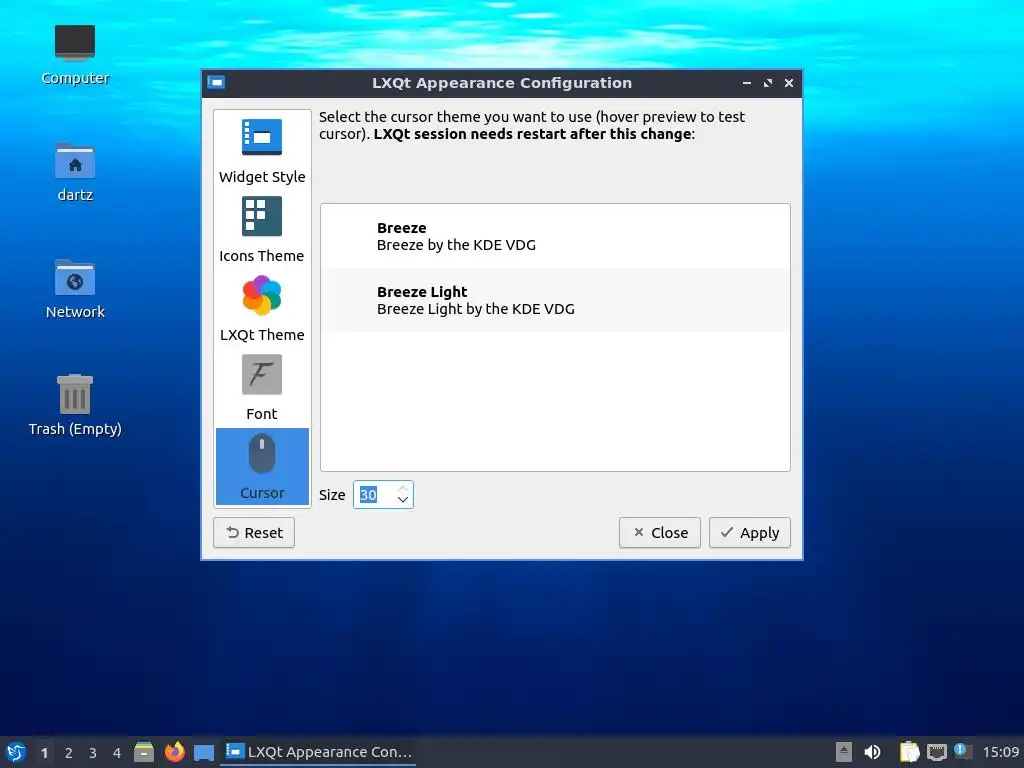Click the Close button in dialog
1024x768 pixels.
tap(660, 533)
